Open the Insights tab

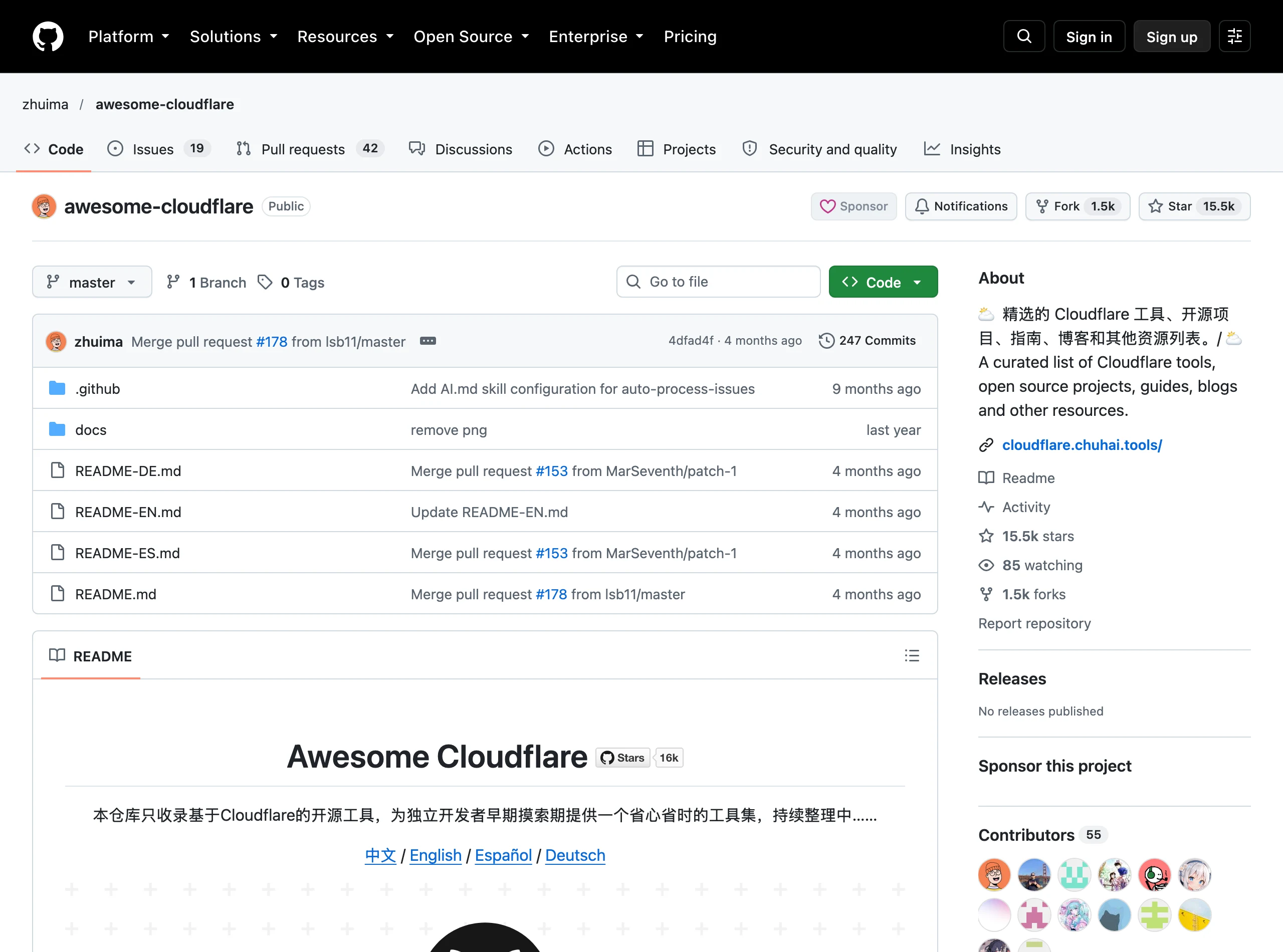pyautogui.click(x=962, y=149)
